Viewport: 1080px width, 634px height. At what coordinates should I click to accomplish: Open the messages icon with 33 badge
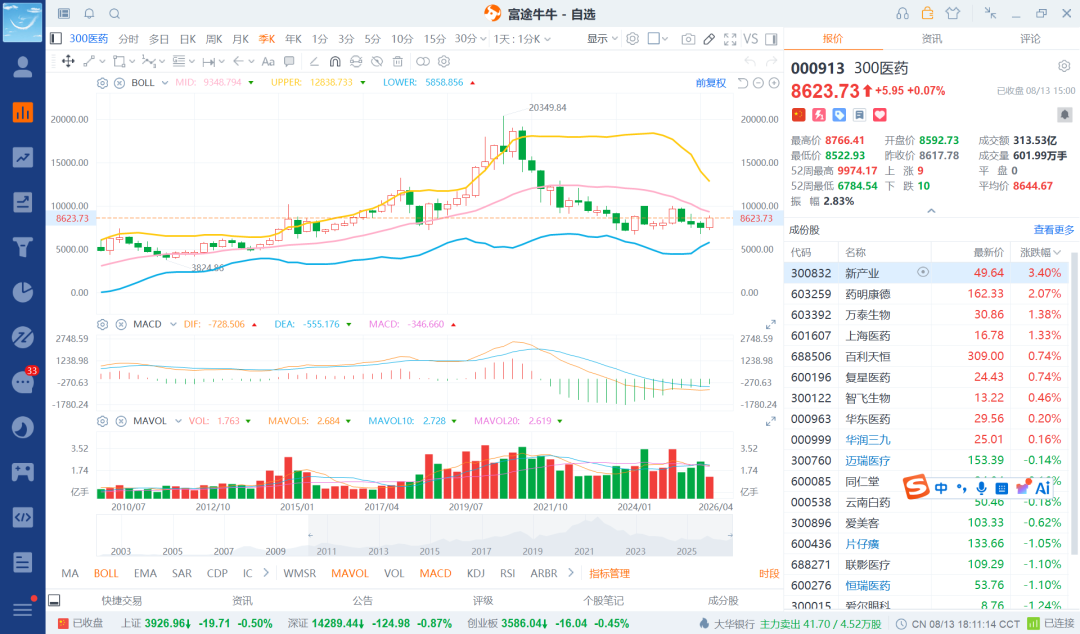[x=23, y=381]
